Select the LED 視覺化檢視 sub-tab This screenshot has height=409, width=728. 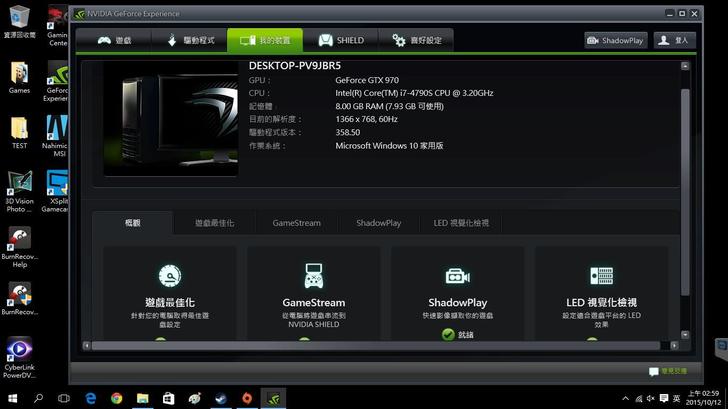[x=461, y=223]
